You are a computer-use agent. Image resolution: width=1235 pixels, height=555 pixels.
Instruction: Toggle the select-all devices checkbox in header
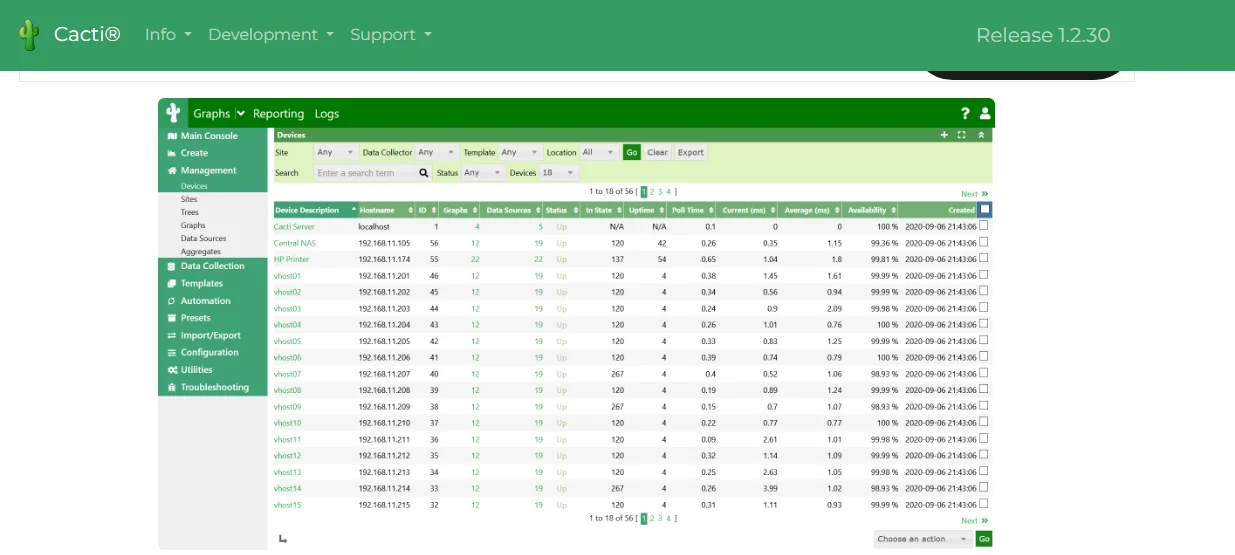coord(985,210)
